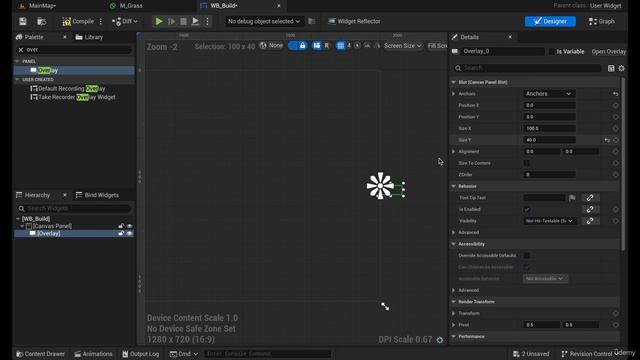The height and width of the screenshot is (360, 640).
Task: Compile the widget blueprint
Action: click(x=78, y=21)
